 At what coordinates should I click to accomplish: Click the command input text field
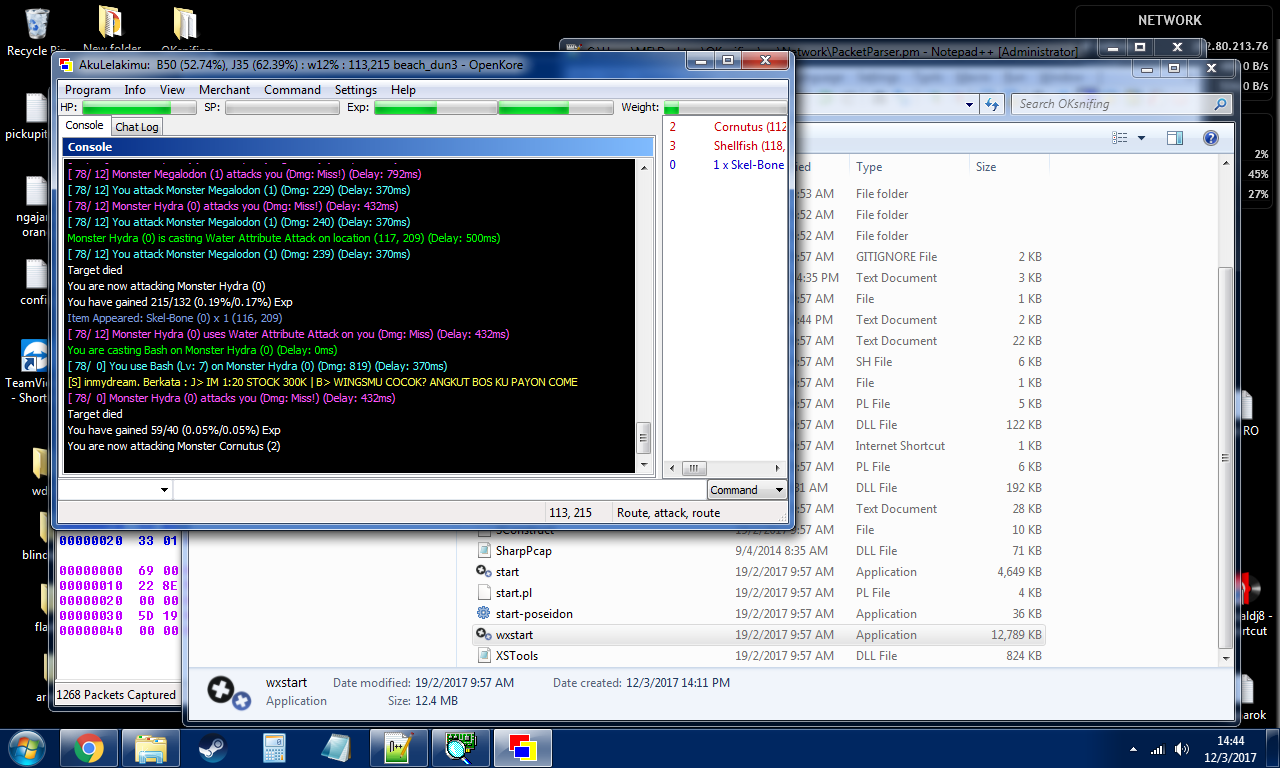click(439, 490)
